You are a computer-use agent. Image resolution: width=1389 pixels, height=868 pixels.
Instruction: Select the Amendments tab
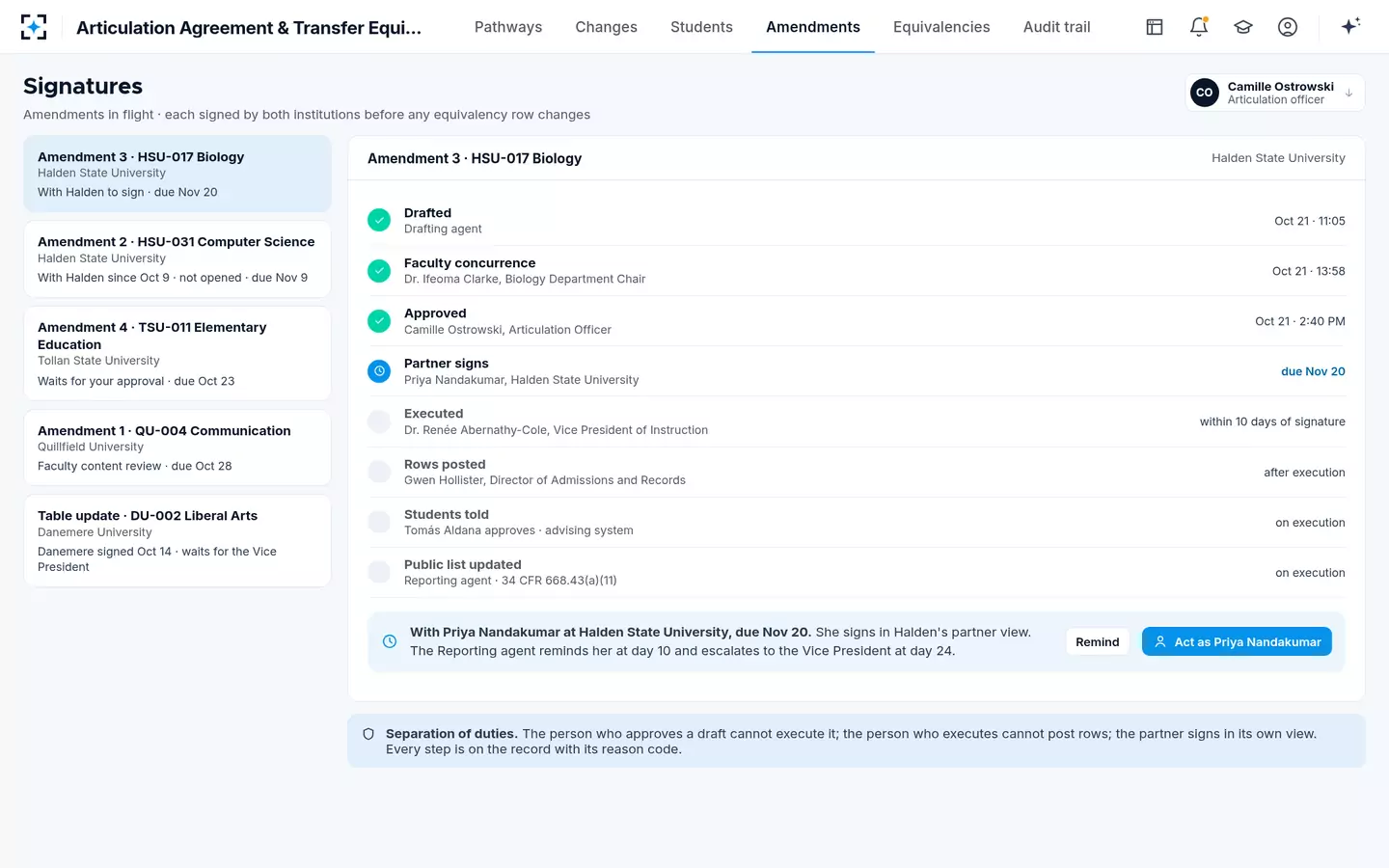coord(813,27)
